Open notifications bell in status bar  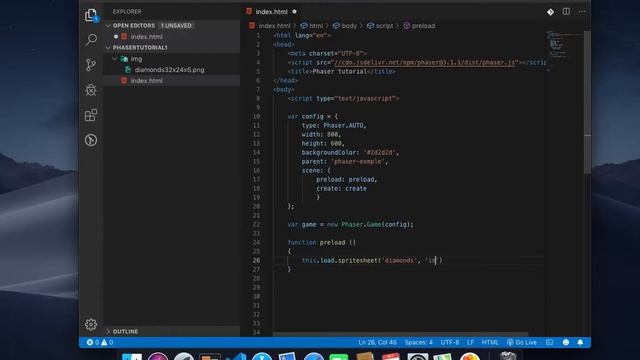580,342
